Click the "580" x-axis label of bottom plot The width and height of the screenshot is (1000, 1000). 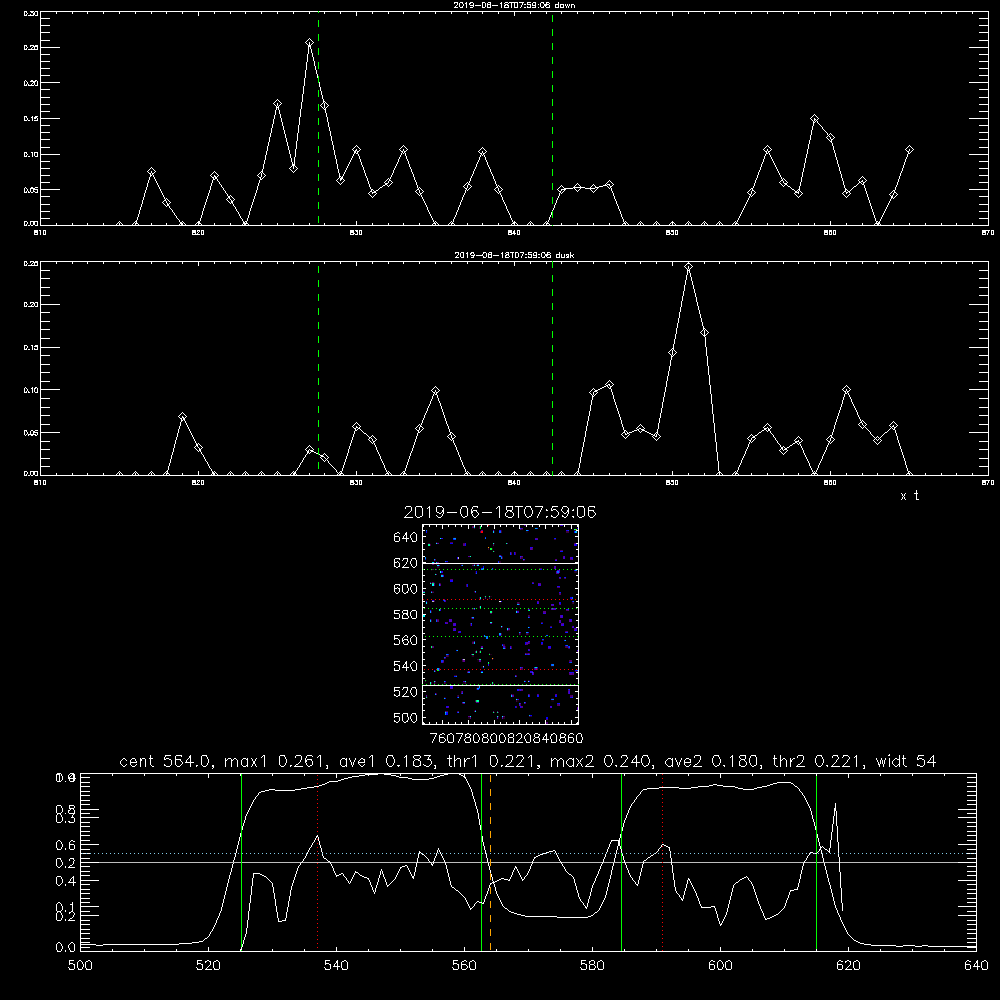(592, 966)
